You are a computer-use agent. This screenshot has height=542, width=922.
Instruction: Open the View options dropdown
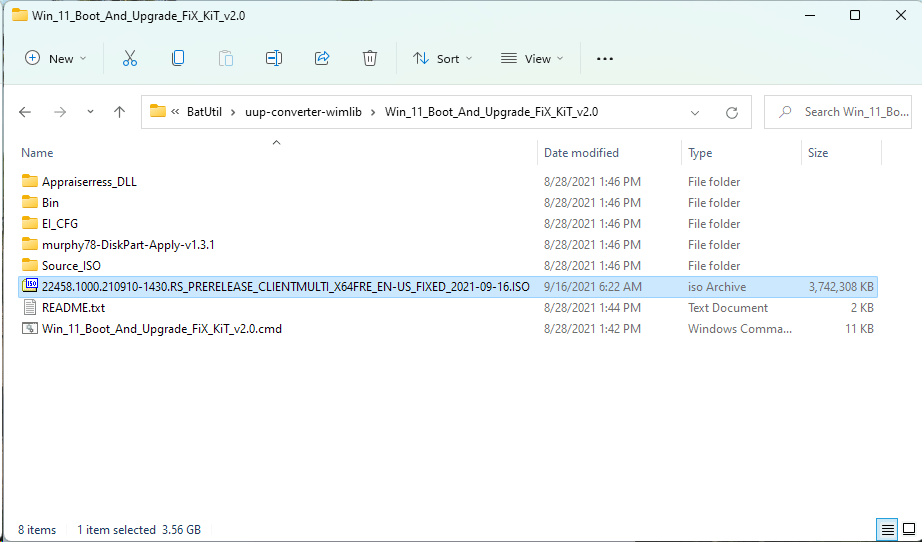click(532, 59)
